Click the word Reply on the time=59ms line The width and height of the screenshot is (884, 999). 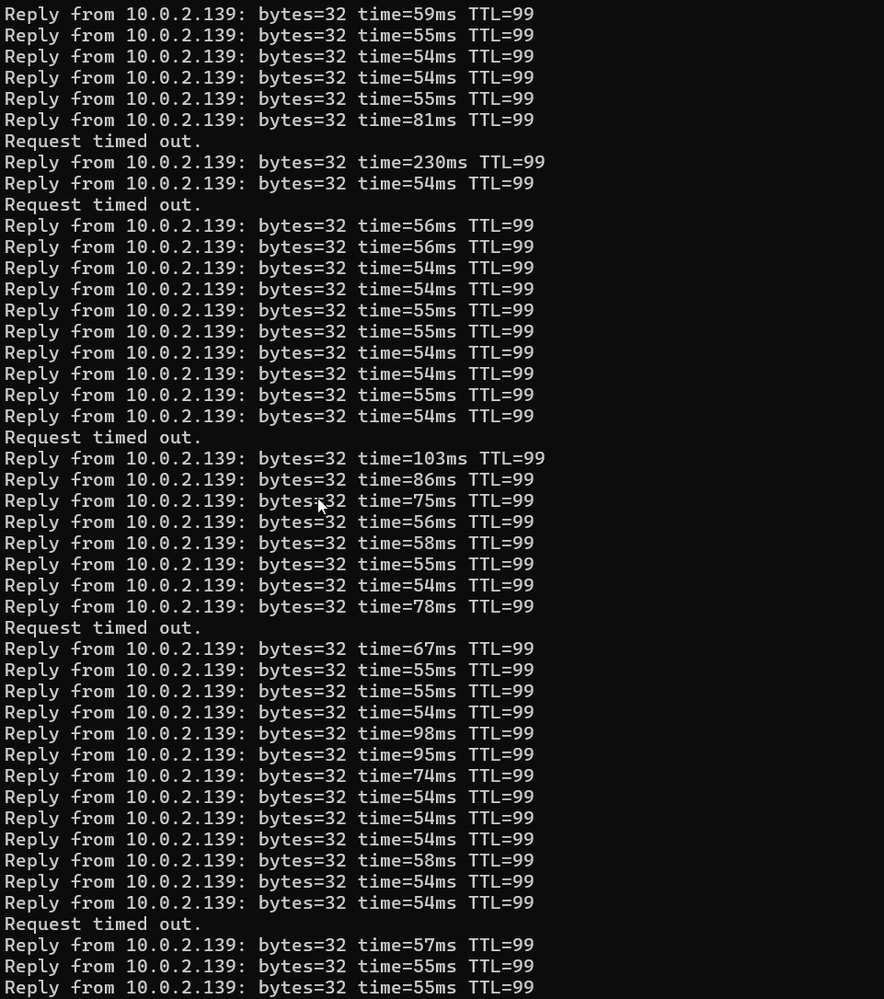click(x=32, y=14)
